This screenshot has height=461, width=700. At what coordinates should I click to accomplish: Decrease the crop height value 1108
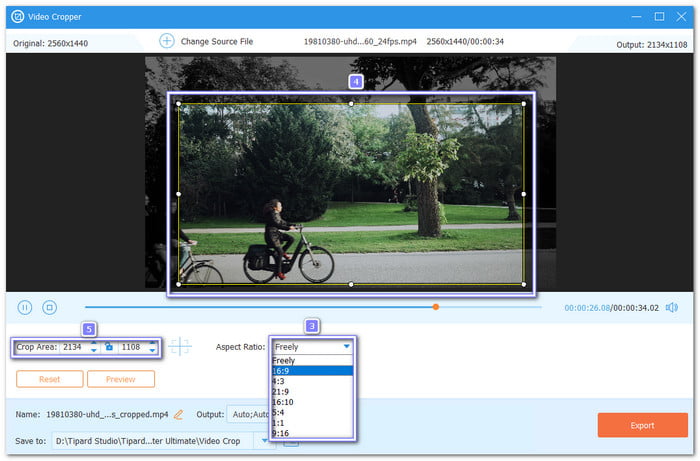pos(152,350)
